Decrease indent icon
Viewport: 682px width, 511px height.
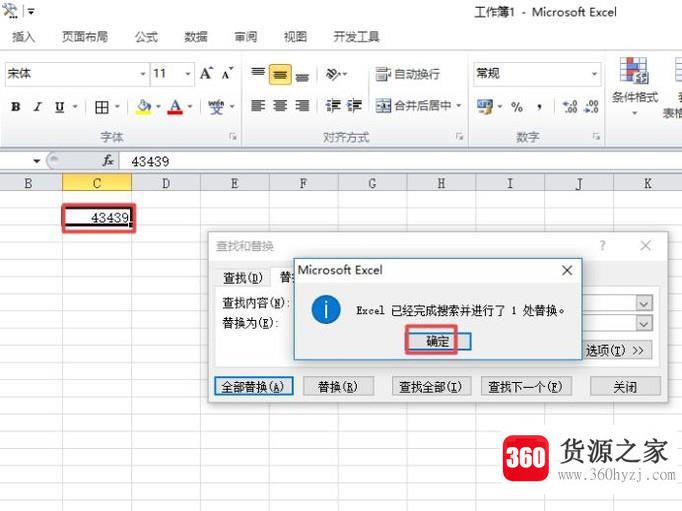[333, 106]
